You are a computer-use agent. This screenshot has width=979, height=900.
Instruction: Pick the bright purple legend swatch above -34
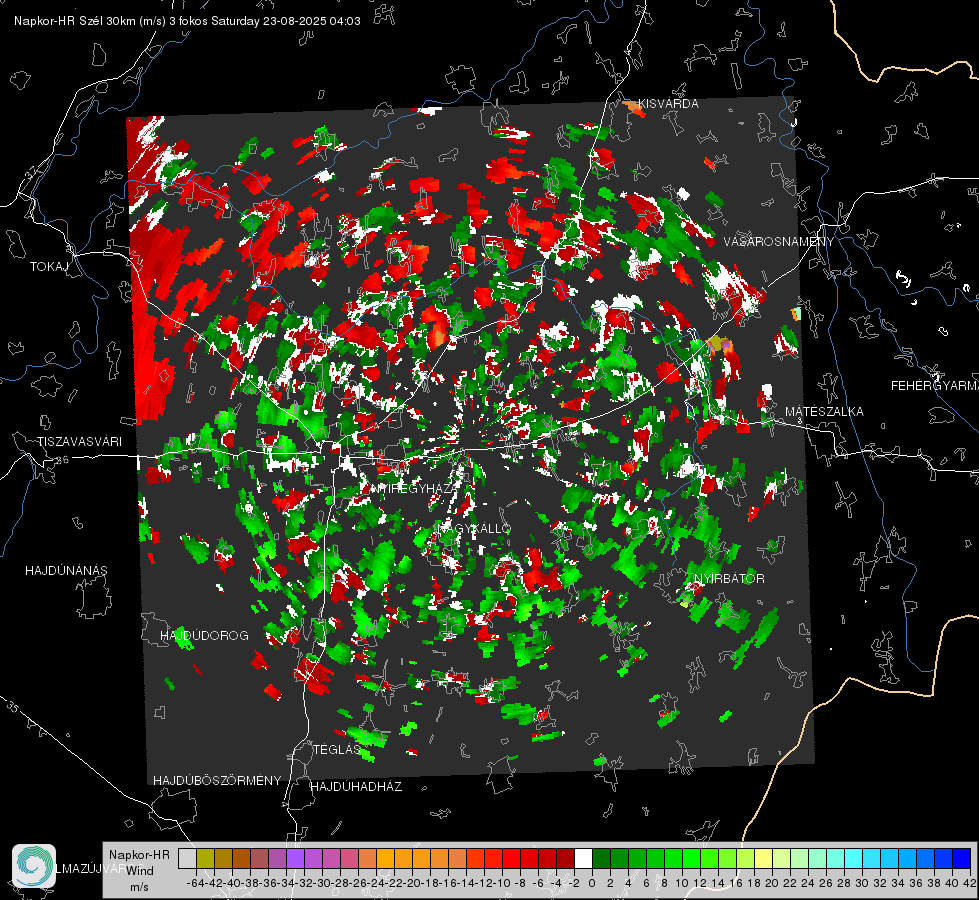click(295, 859)
